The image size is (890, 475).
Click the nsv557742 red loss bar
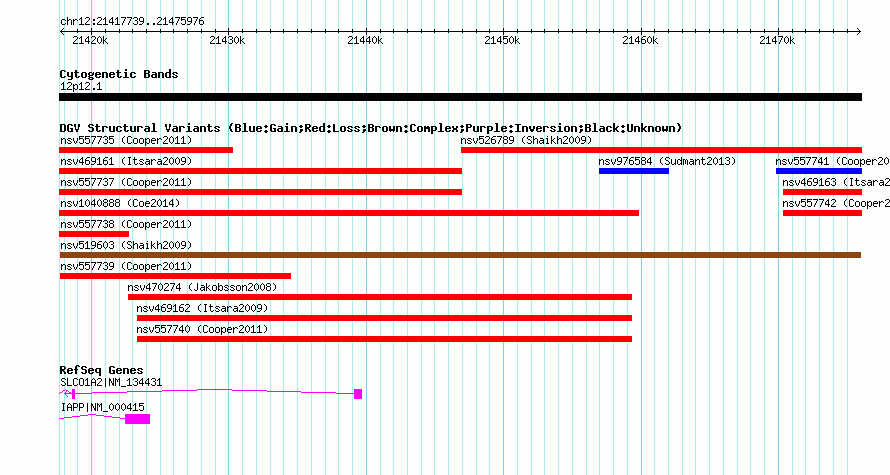[822, 213]
